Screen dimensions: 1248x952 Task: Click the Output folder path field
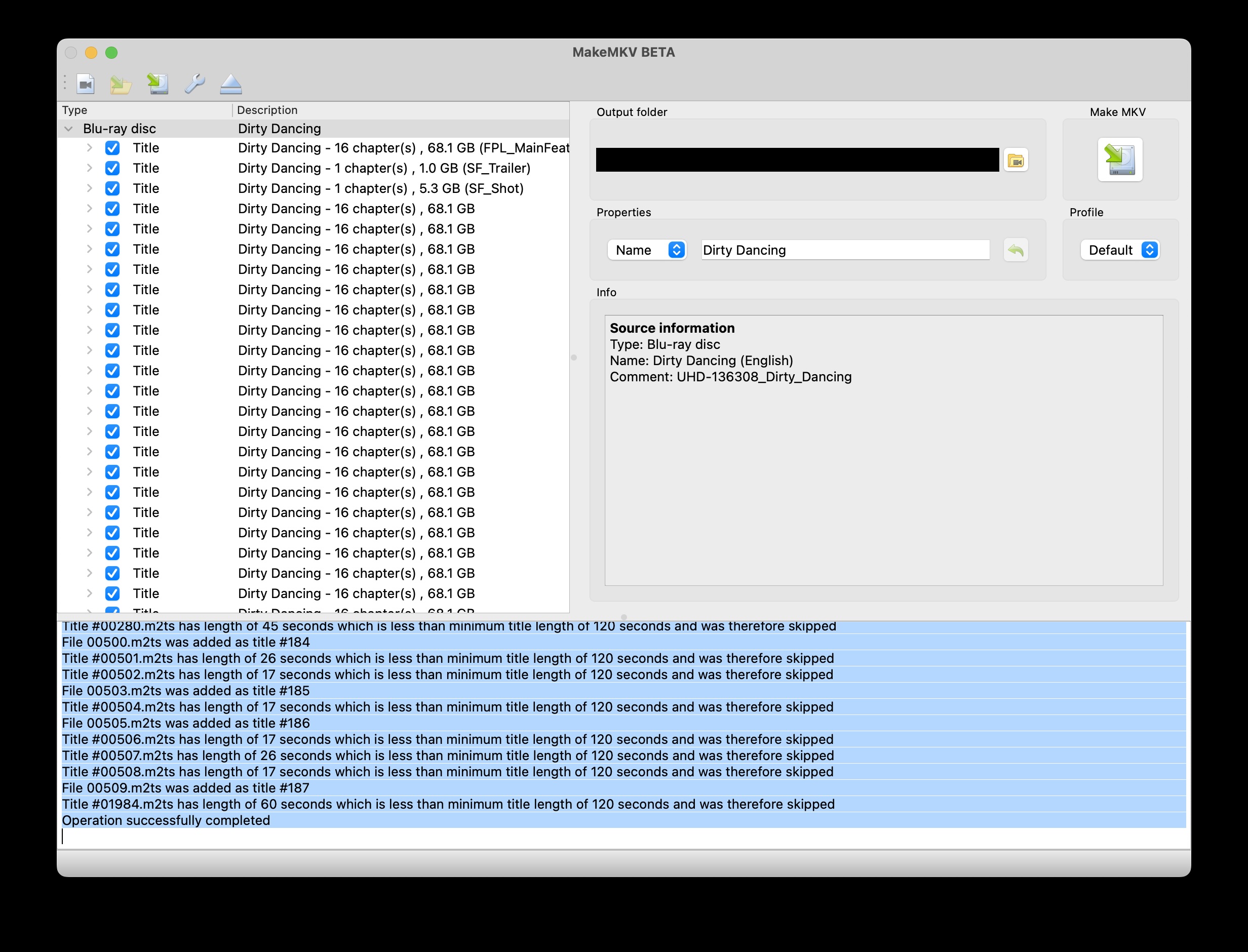(797, 160)
